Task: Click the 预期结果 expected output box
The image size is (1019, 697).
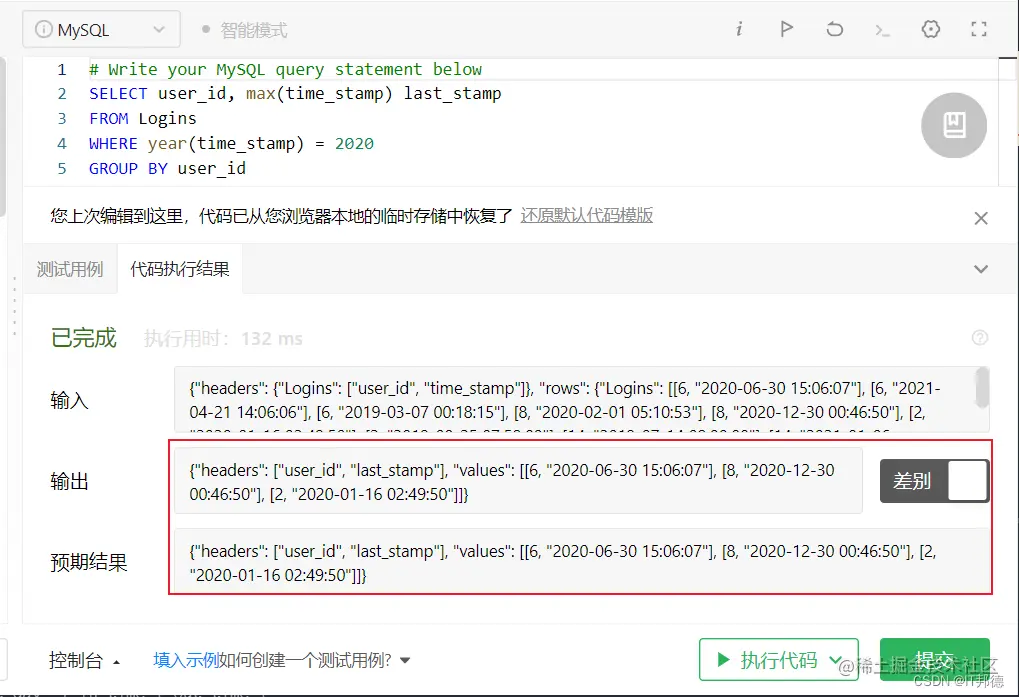Action: pyautogui.click(x=582, y=562)
